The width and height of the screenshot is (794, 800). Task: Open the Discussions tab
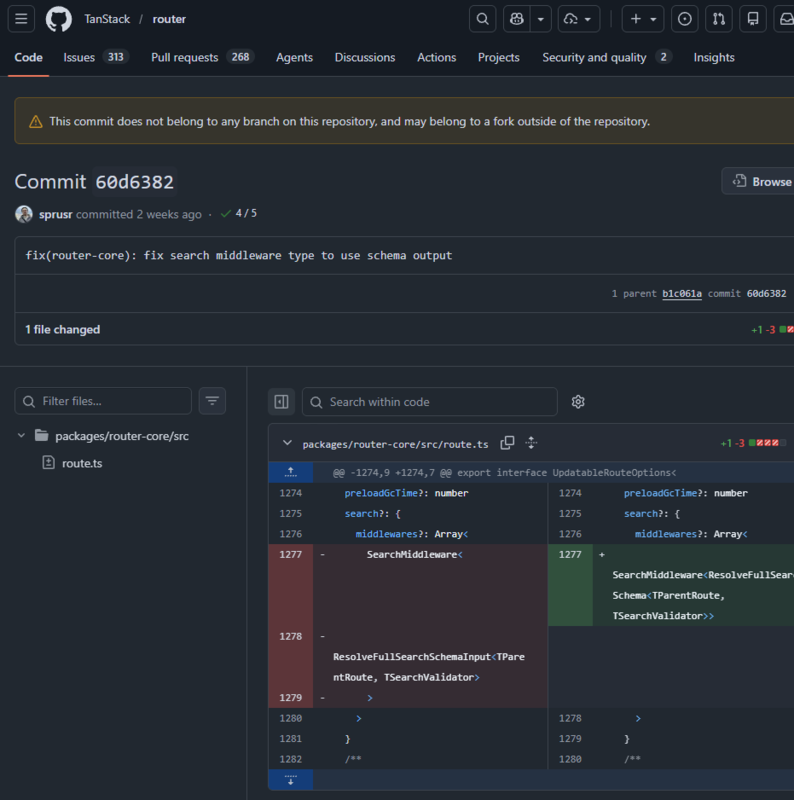pyautogui.click(x=364, y=57)
